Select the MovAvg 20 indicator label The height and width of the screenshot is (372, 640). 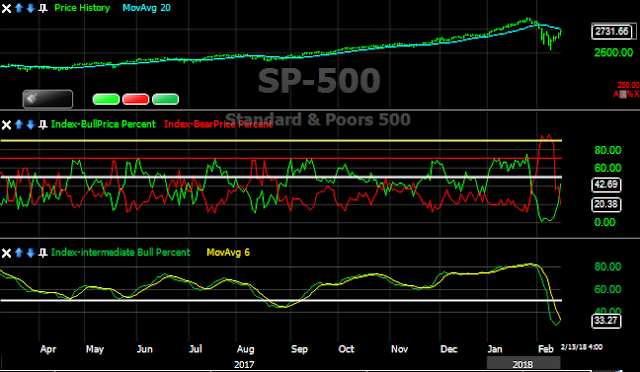(x=147, y=8)
